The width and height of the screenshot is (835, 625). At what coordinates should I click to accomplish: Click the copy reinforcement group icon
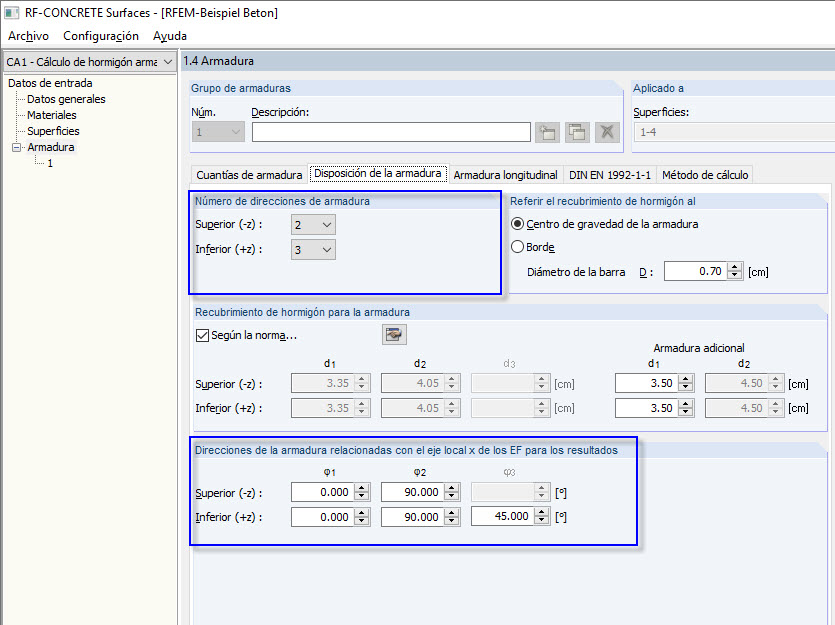[x=577, y=132]
